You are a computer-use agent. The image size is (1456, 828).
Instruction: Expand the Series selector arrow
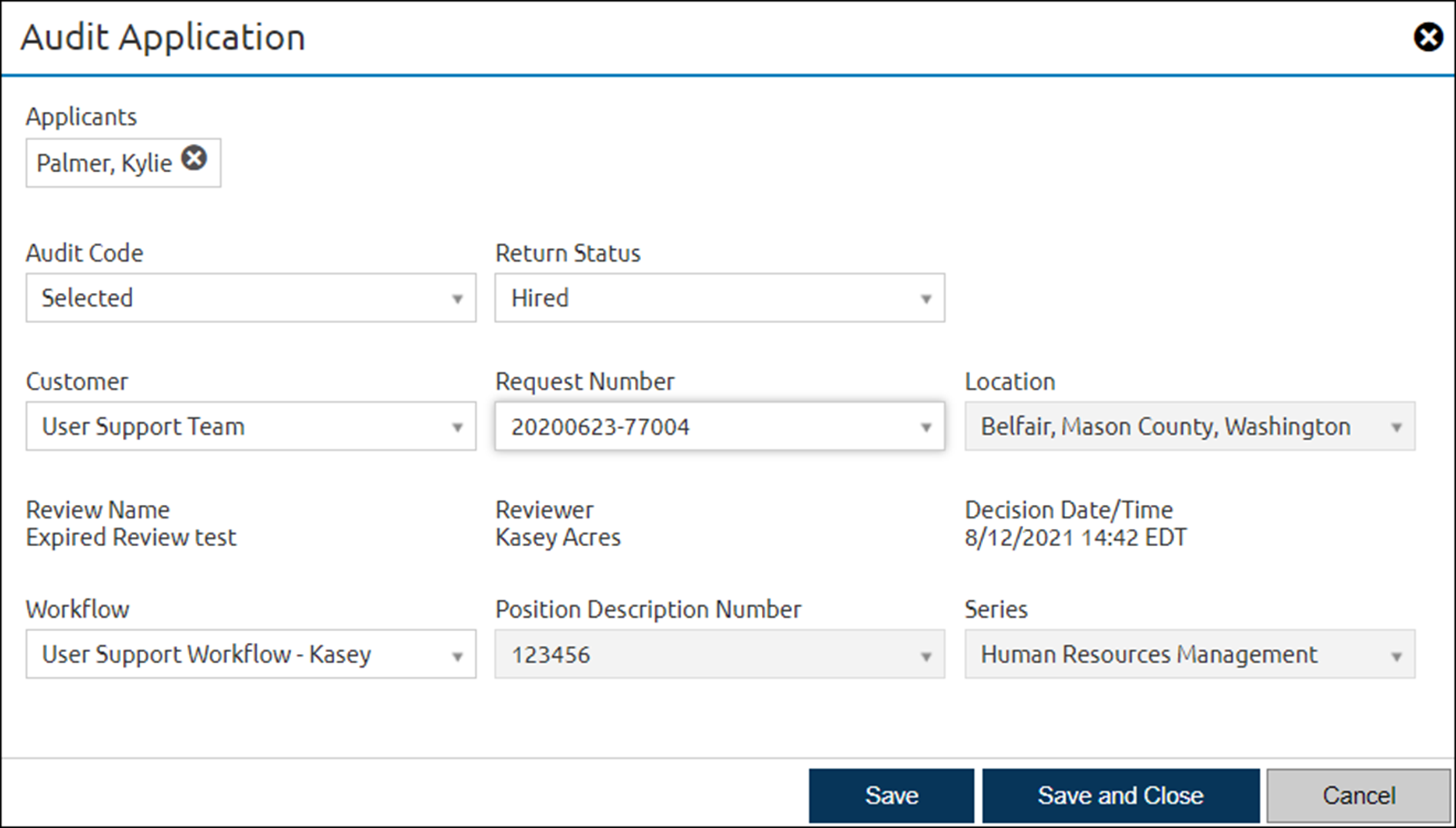pyautogui.click(x=1398, y=654)
